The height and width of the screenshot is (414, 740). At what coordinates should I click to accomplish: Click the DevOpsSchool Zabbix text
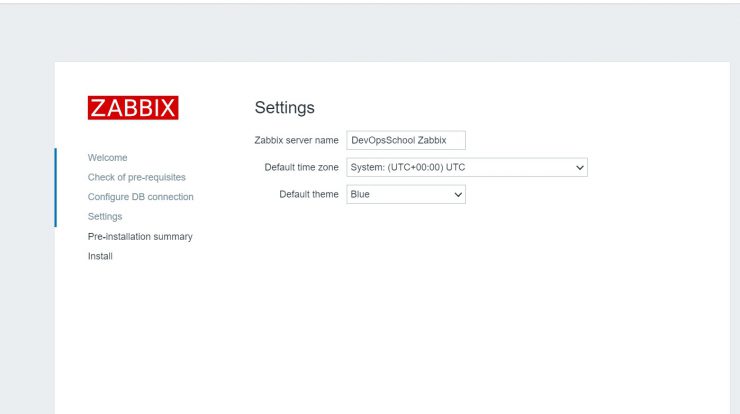399,140
